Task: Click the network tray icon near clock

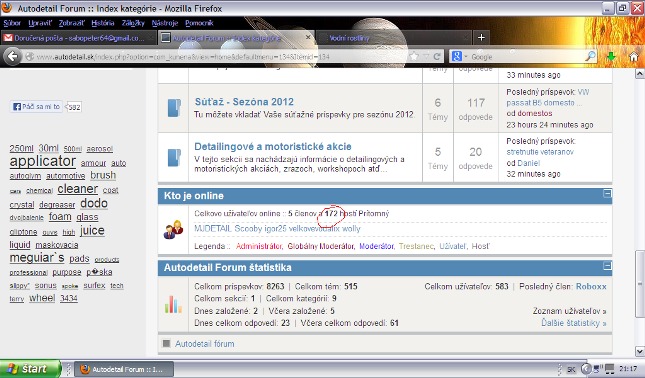Action: click(609, 369)
